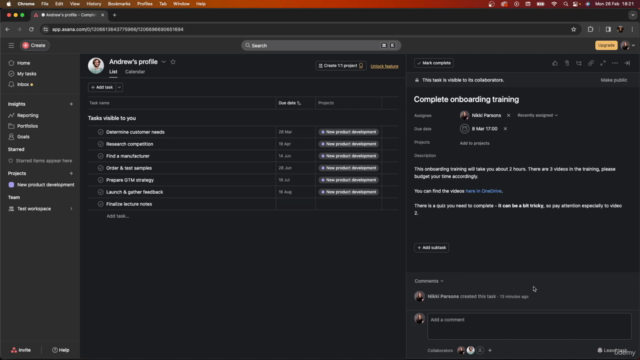Viewport: 640px width, 360px height.
Task: Open here in OneDrive link
Action: (484, 191)
